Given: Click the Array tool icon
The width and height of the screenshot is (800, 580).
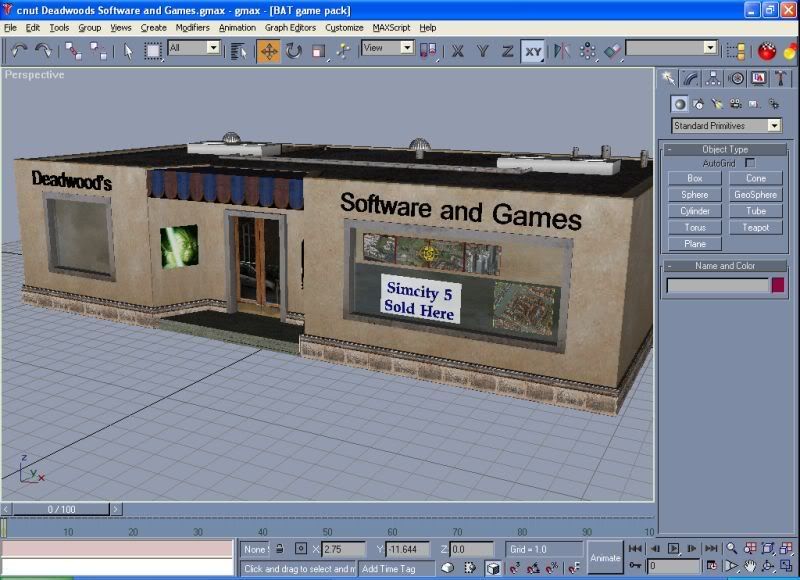Looking at the screenshot, I should (x=587, y=51).
